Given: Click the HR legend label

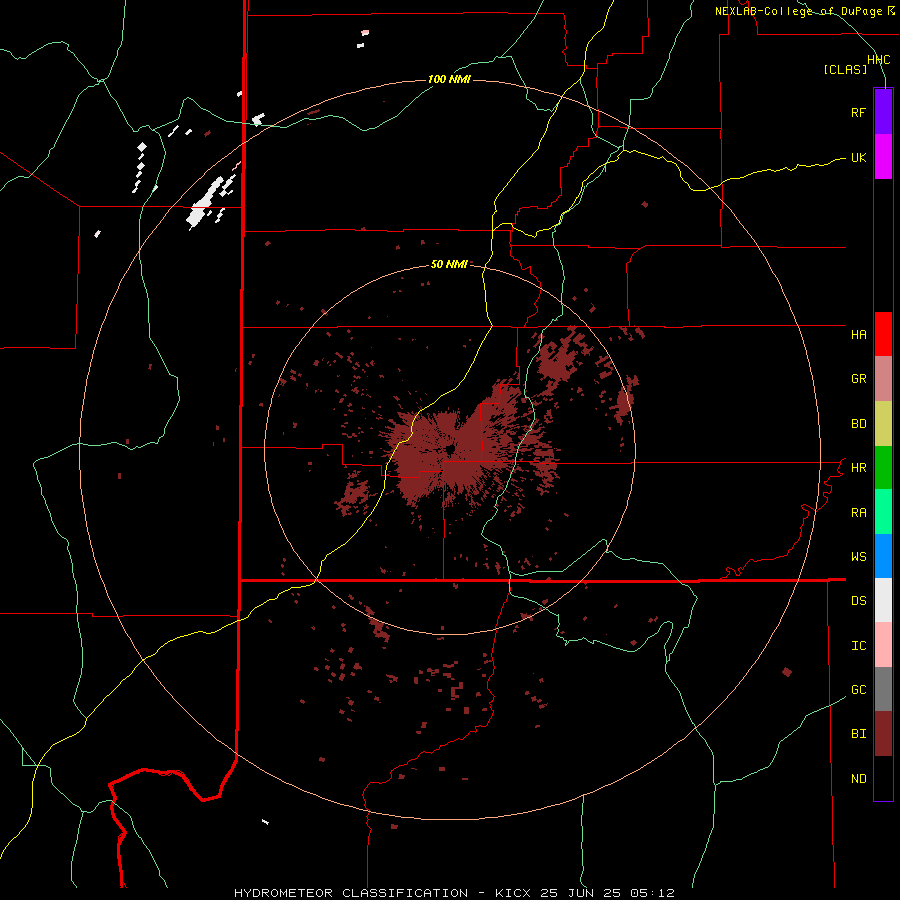Looking at the screenshot, I should point(858,468).
